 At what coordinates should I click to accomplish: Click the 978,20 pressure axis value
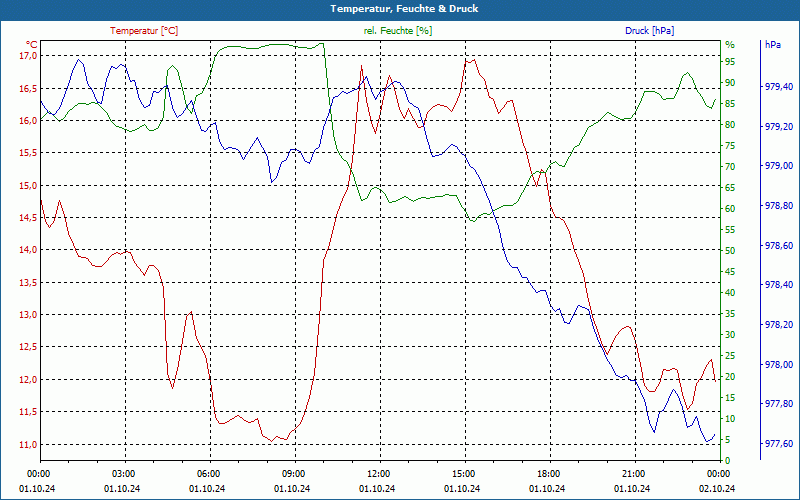pyautogui.click(x=779, y=324)
